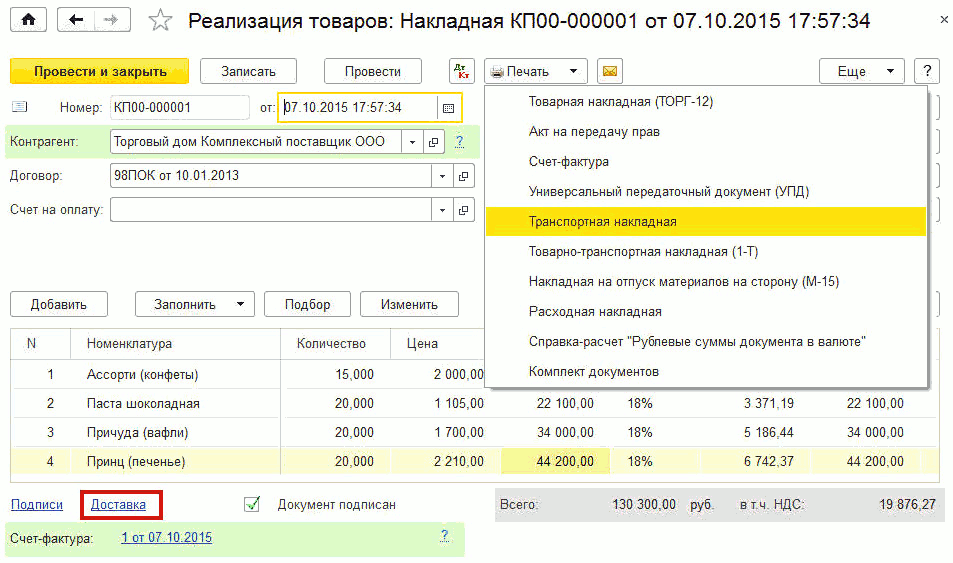Click the date field 07.10.2015 17:57:34
Screen dimensions: 953x563
coord(359,108)
